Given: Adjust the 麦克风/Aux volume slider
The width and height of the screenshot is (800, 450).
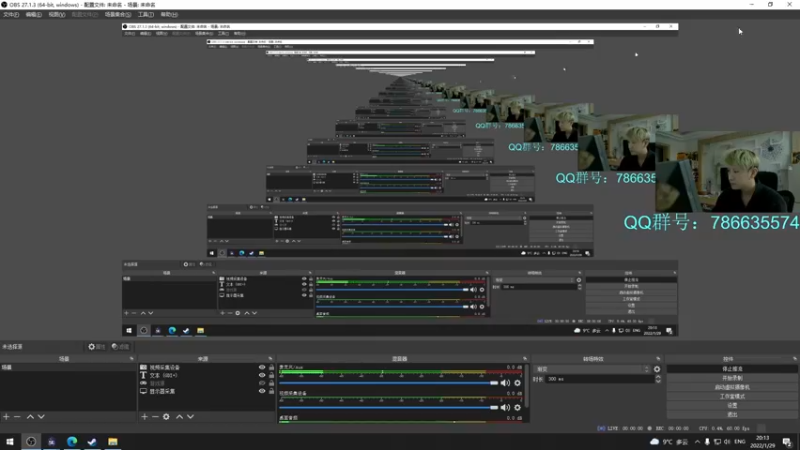Looking at the screenshot, I should pyautogui.click(x=389, y=383).
